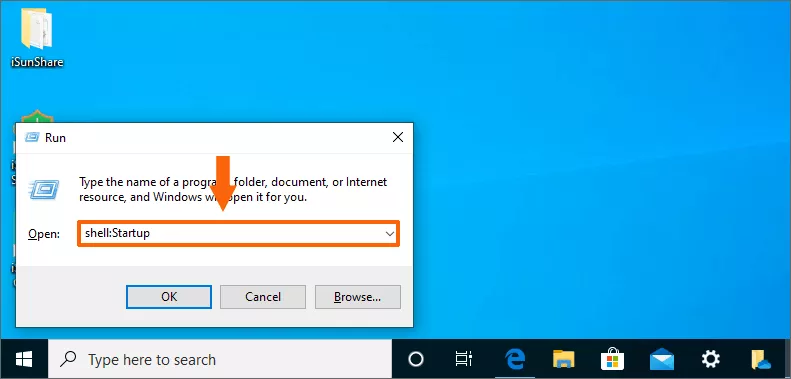Open Task View on the taskbar

463,359
